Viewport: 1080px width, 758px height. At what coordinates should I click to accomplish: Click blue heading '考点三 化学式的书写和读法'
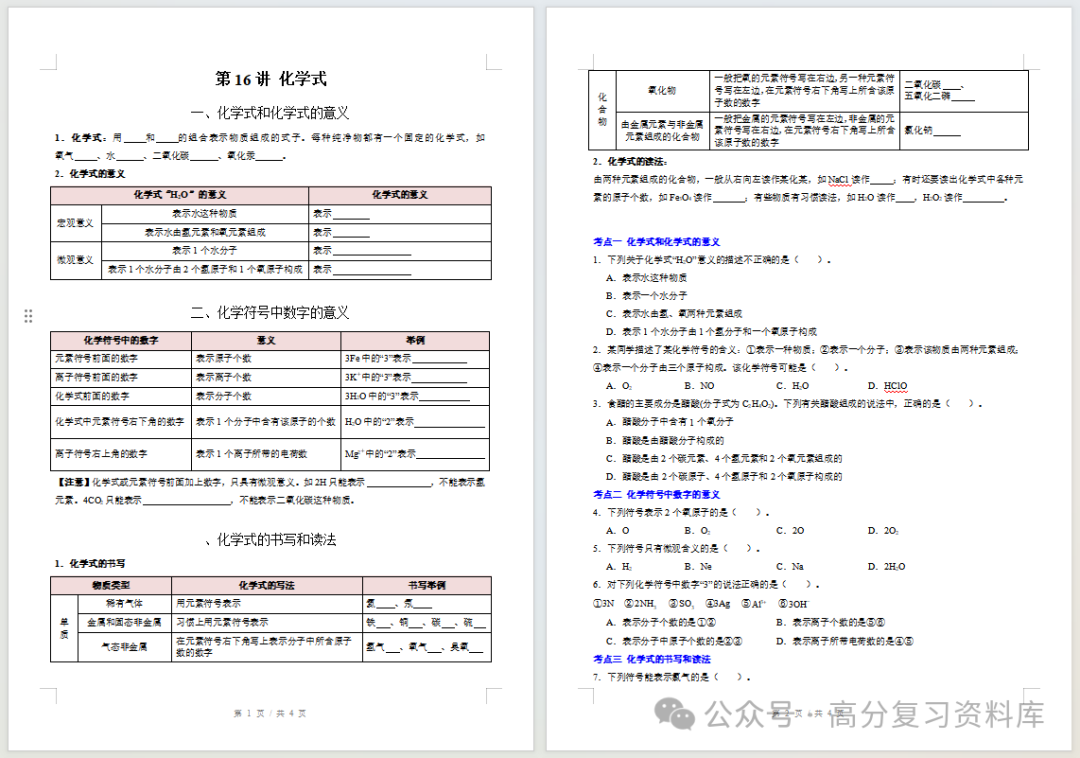[x=652, y=659]
